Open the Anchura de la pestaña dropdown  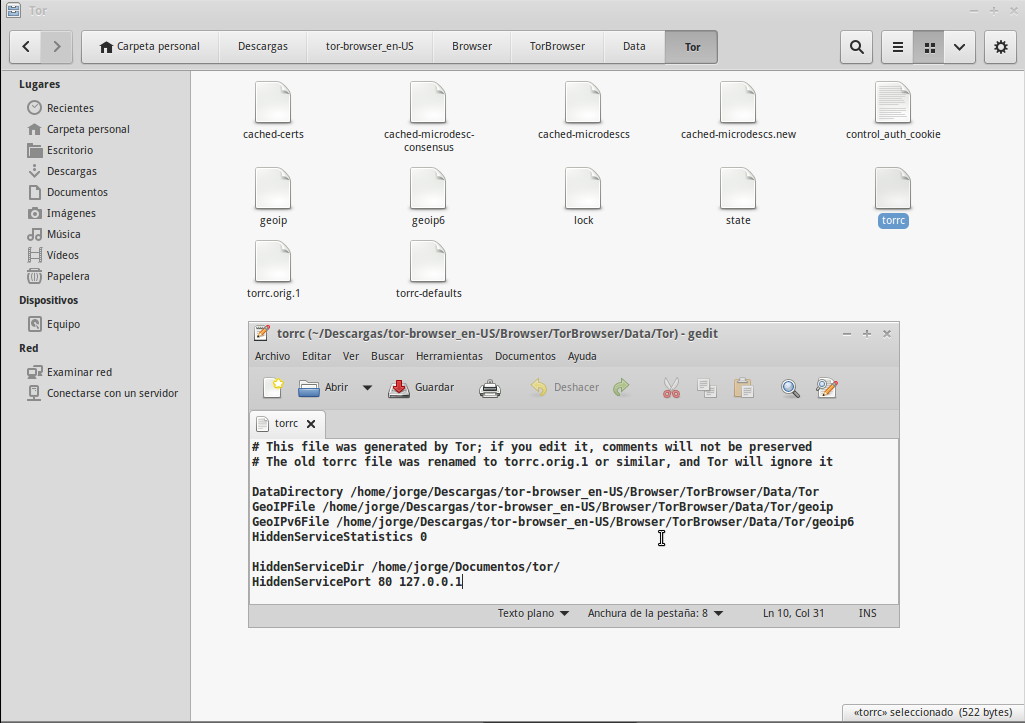[655, 613]
